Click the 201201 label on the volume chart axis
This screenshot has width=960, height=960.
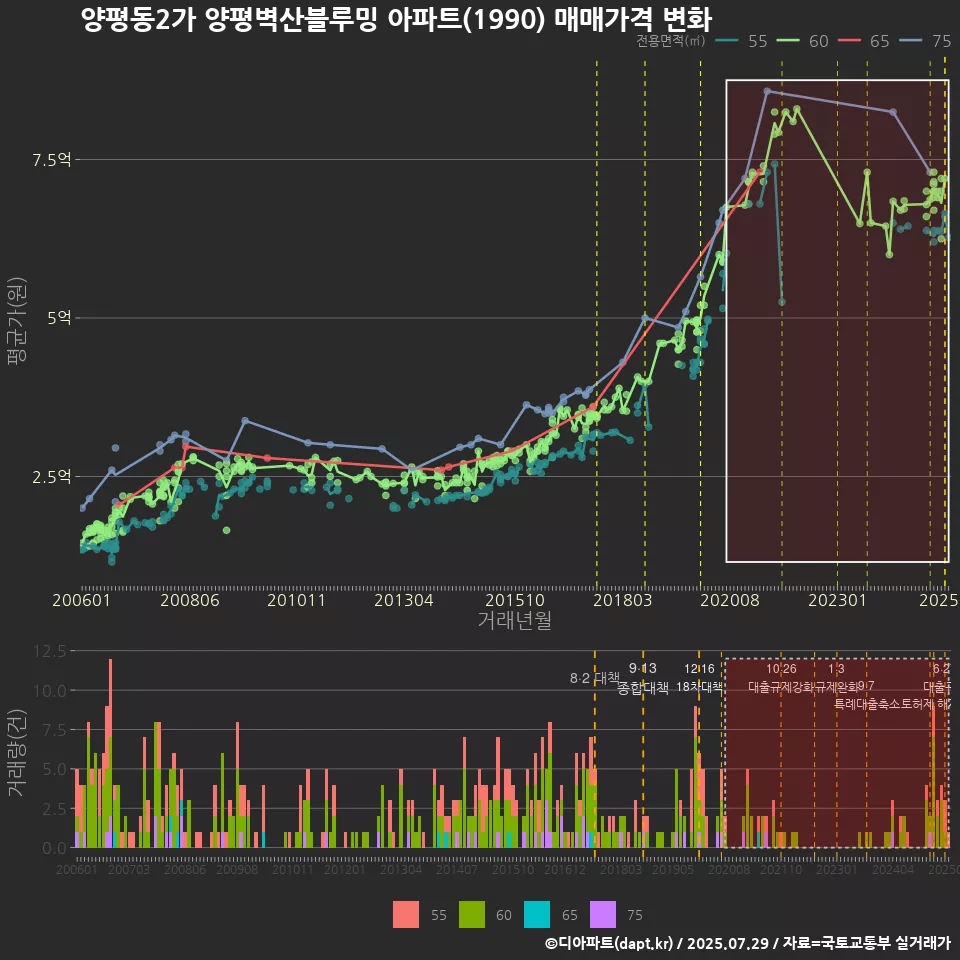pos(344,869)
